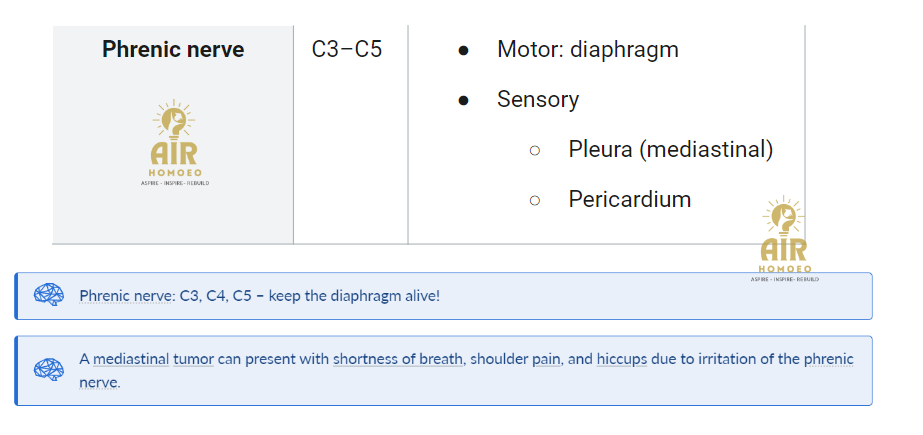The width and height of the screenshot is (923, 435).
Task: Click the 'shoulder pain' underlined 'pain' link
Action: 547,359
